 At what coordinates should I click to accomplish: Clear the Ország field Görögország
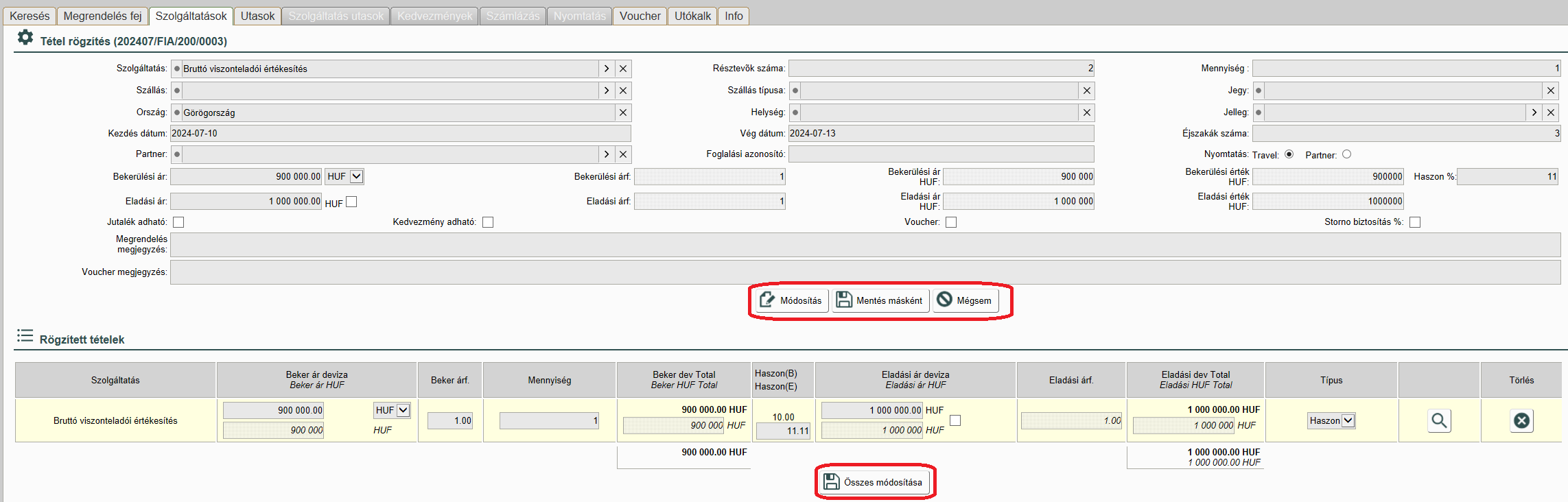[x=623, y=112]
